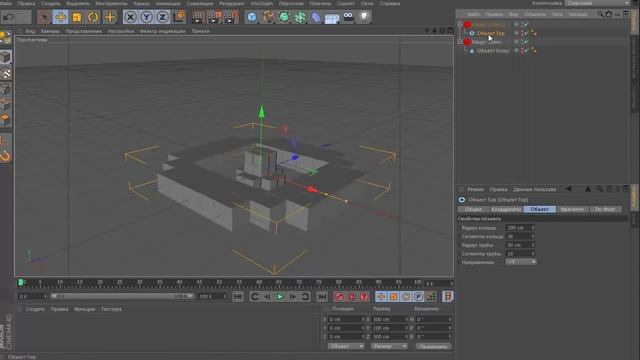Click the Undo arrow in the top toolbar

point(9,17)
